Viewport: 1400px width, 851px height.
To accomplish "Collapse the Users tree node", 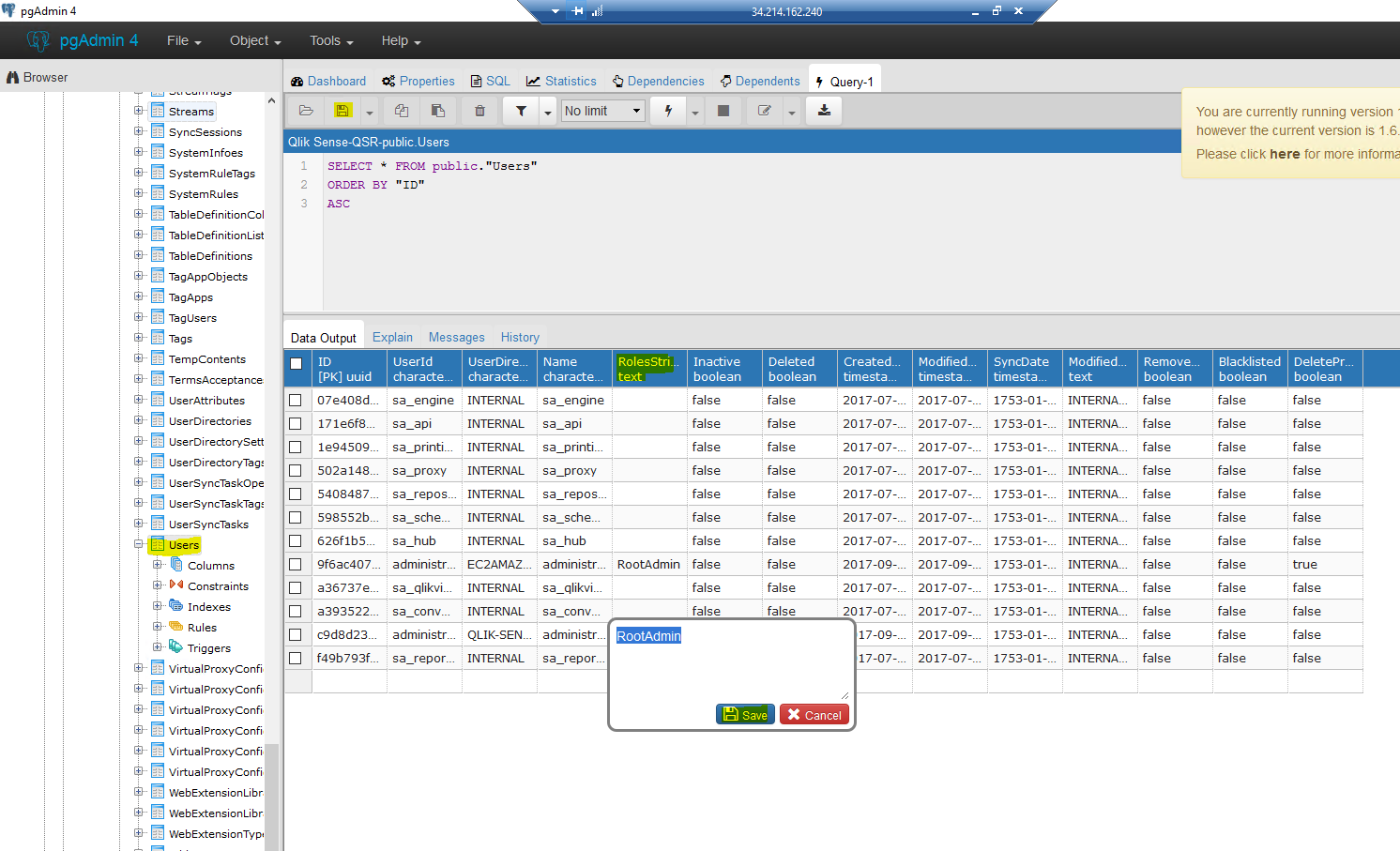I will (x=139, y=544).
